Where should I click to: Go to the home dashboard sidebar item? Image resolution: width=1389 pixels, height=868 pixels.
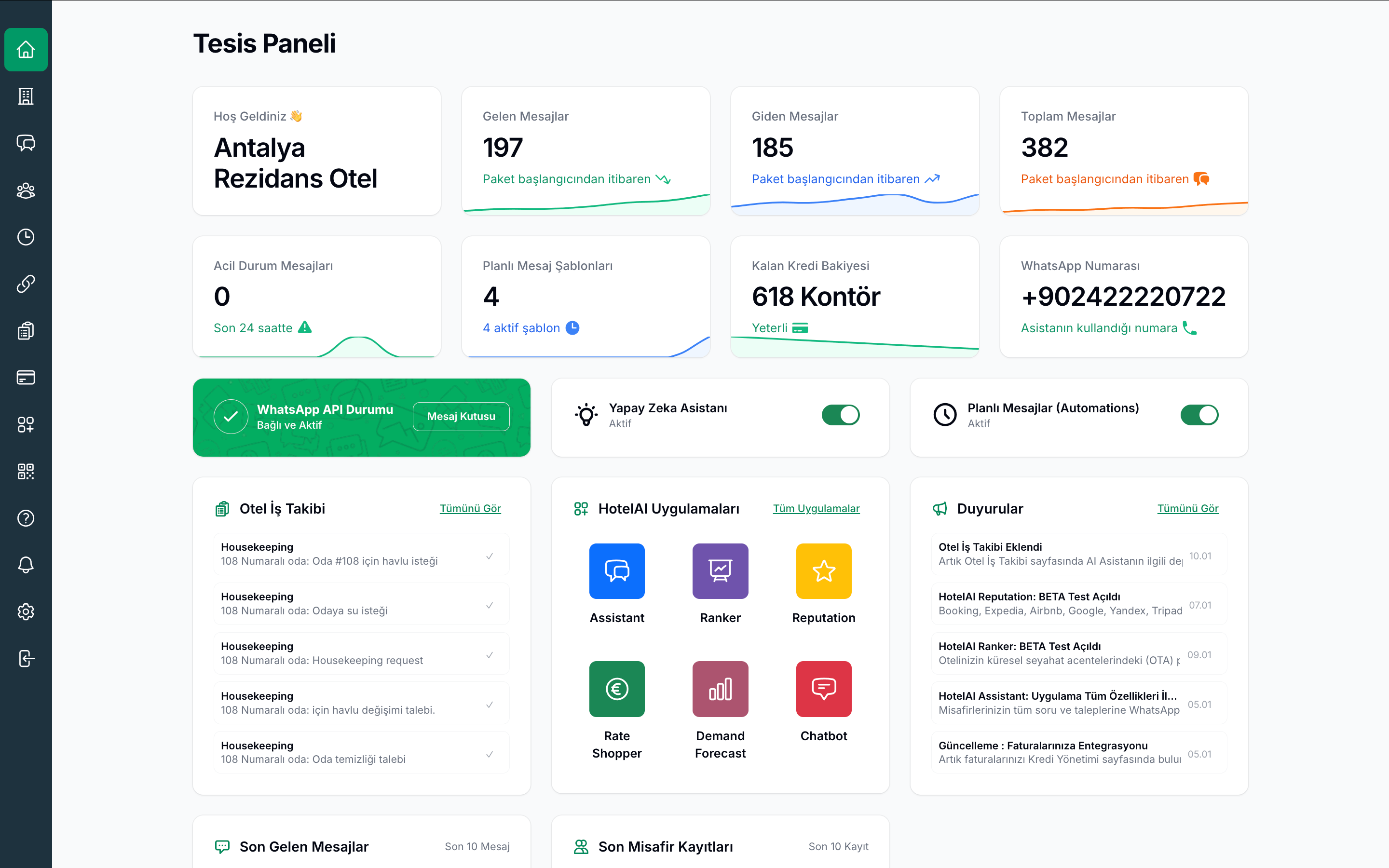(26, 49)
